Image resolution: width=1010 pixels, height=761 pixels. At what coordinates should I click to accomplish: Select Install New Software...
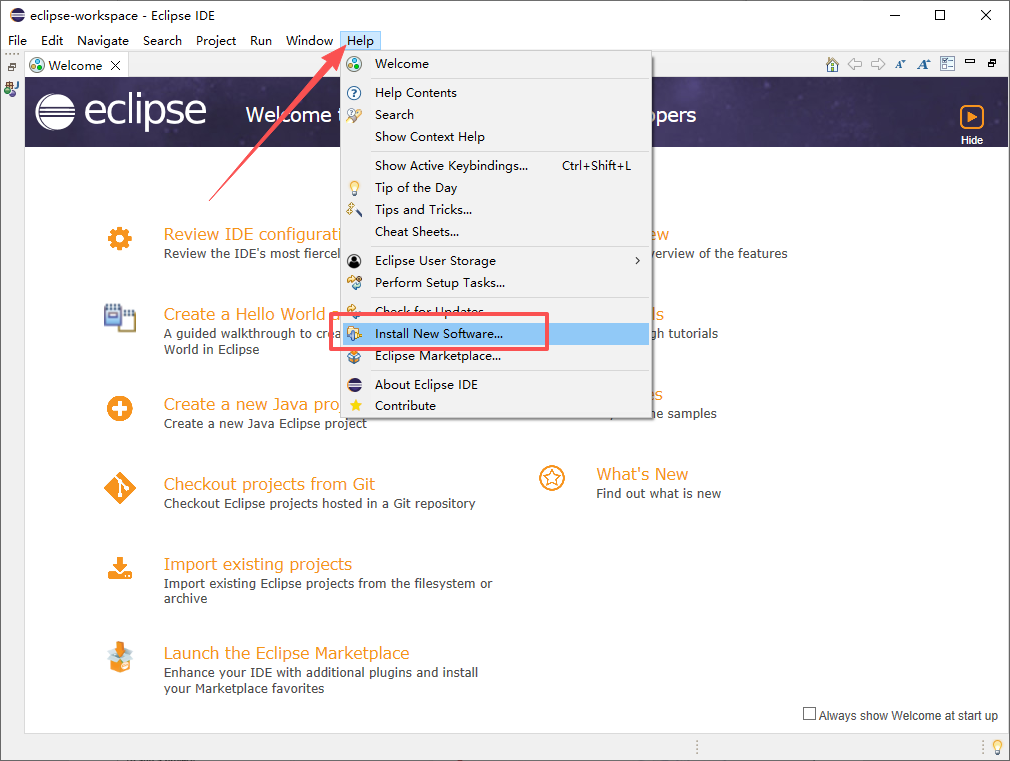(x=495, y=334)
